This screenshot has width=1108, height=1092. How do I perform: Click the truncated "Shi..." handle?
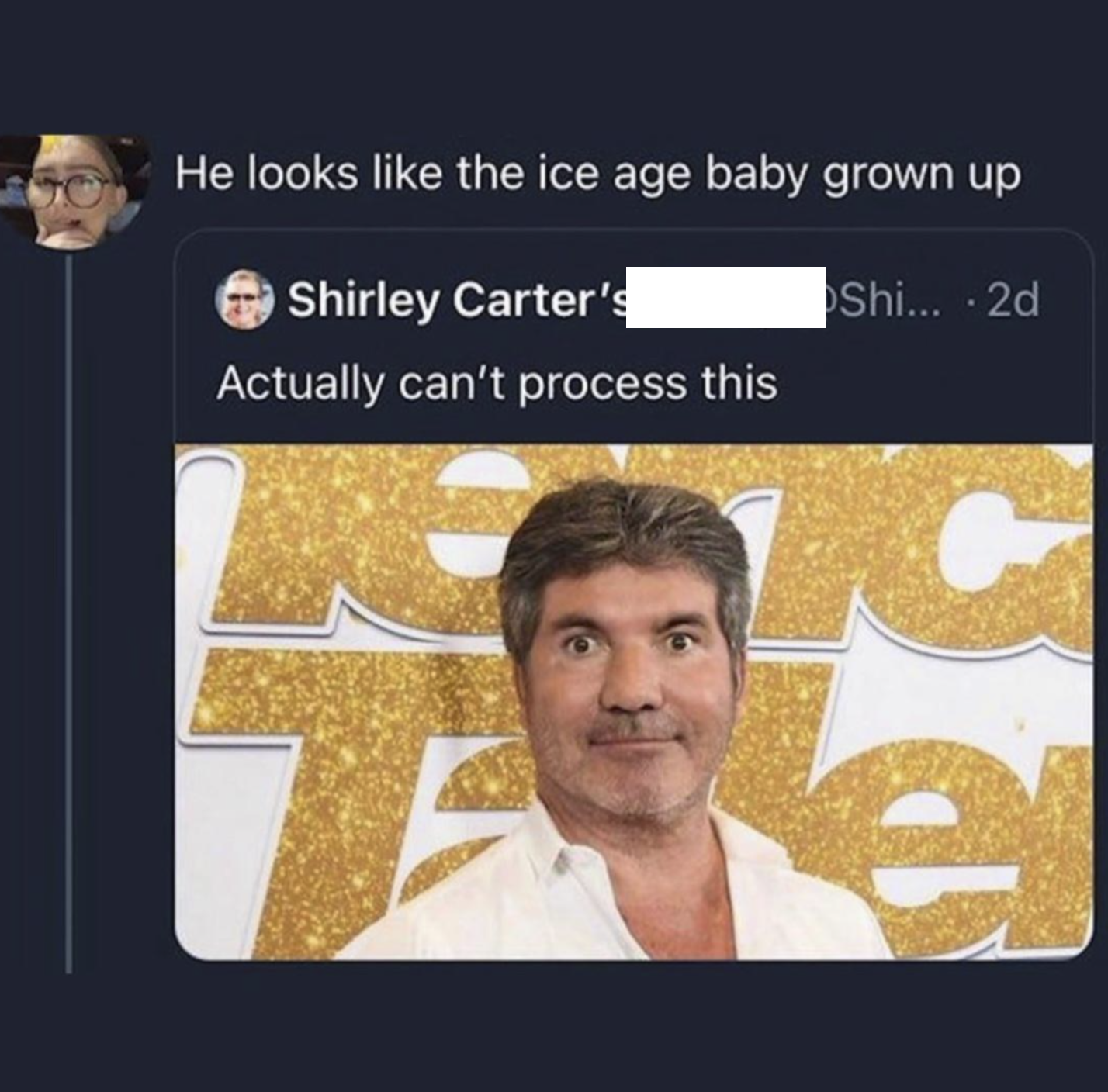click(886, 299)
